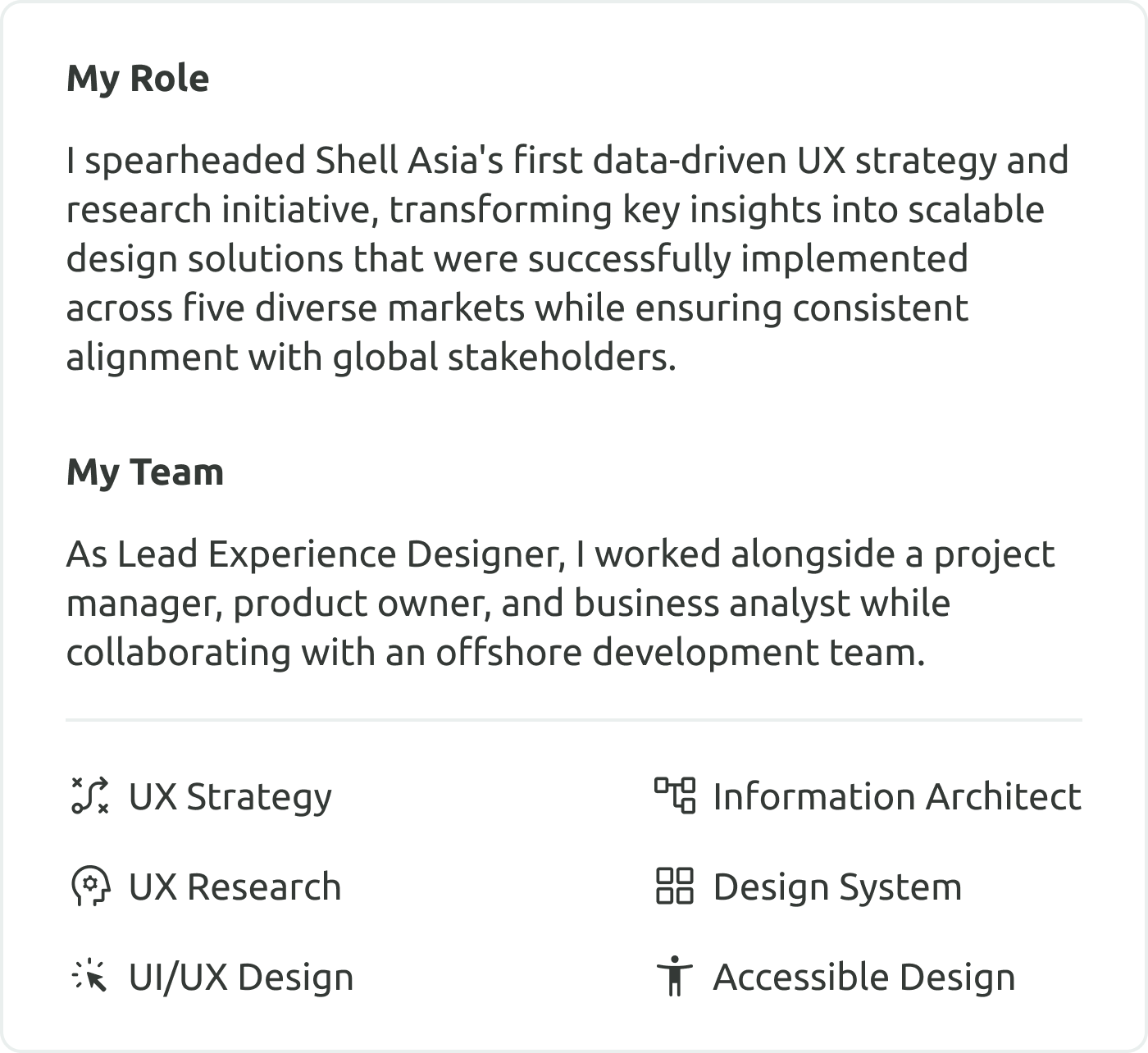The width and height of the screenshot is (1148, 1053).
Task: Select the 'Accessible Design' skill label
Action: (864, 977)
